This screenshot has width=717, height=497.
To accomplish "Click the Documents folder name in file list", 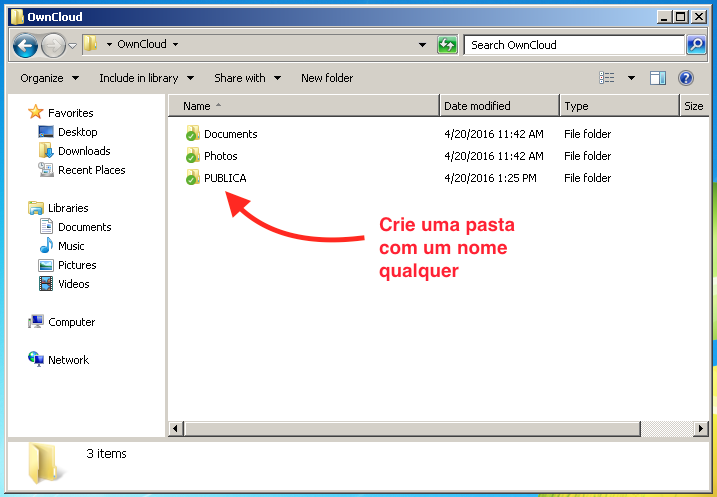I will point(230,134).
